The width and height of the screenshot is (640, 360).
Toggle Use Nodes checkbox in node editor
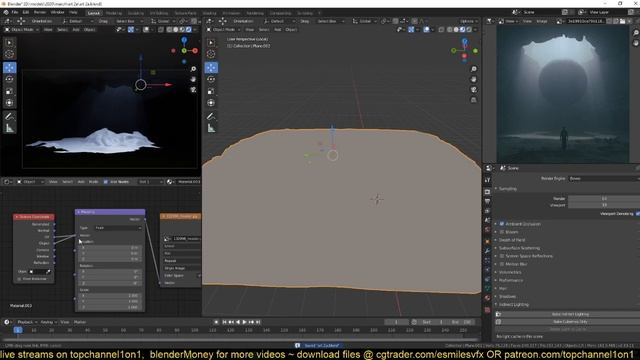click(x=106, y=182)
